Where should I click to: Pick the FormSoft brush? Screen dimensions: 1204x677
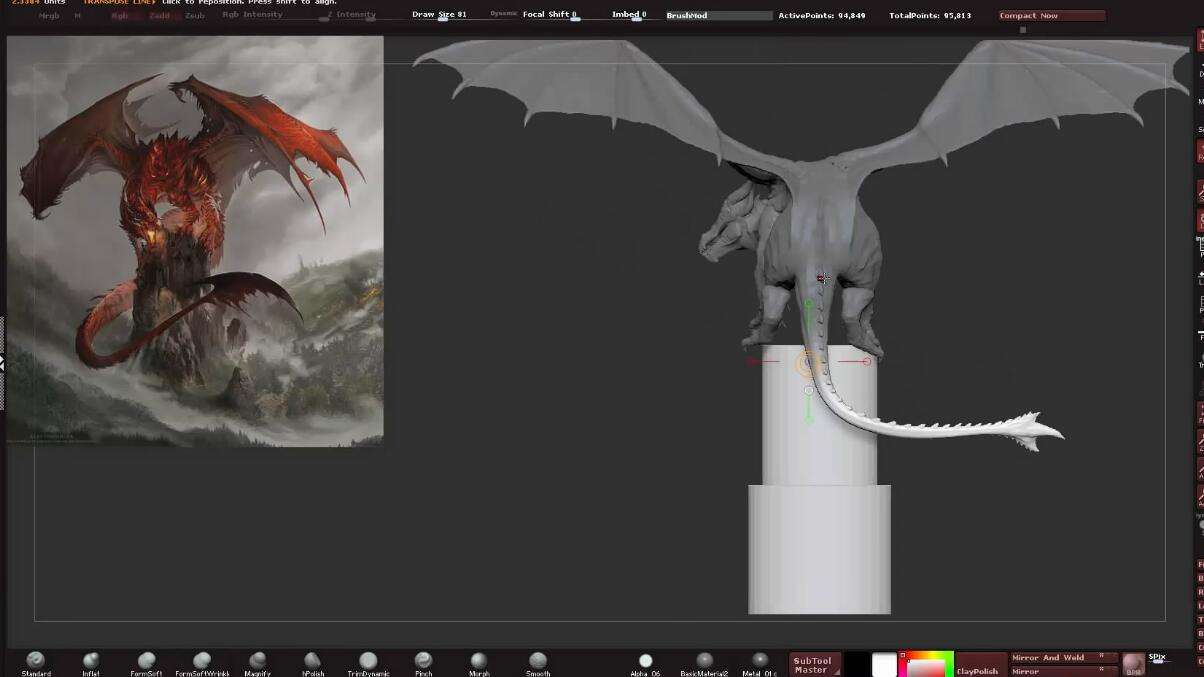[x=146, y=661]
